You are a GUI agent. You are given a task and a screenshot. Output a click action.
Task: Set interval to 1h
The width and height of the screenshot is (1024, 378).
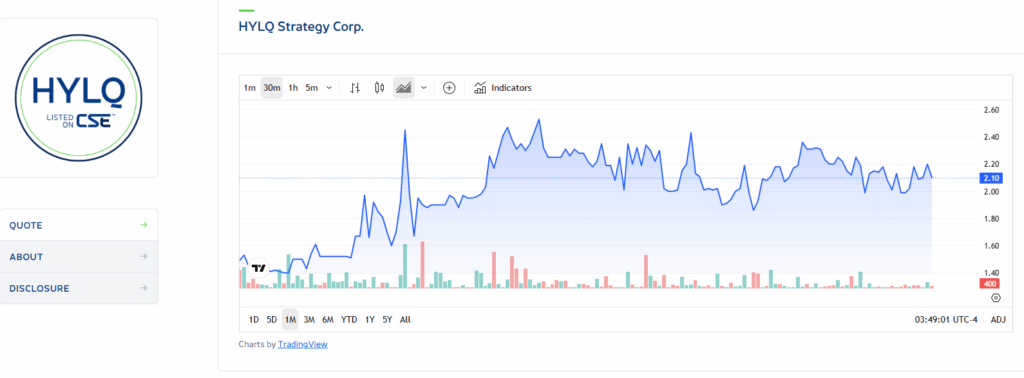coord(293,87)
